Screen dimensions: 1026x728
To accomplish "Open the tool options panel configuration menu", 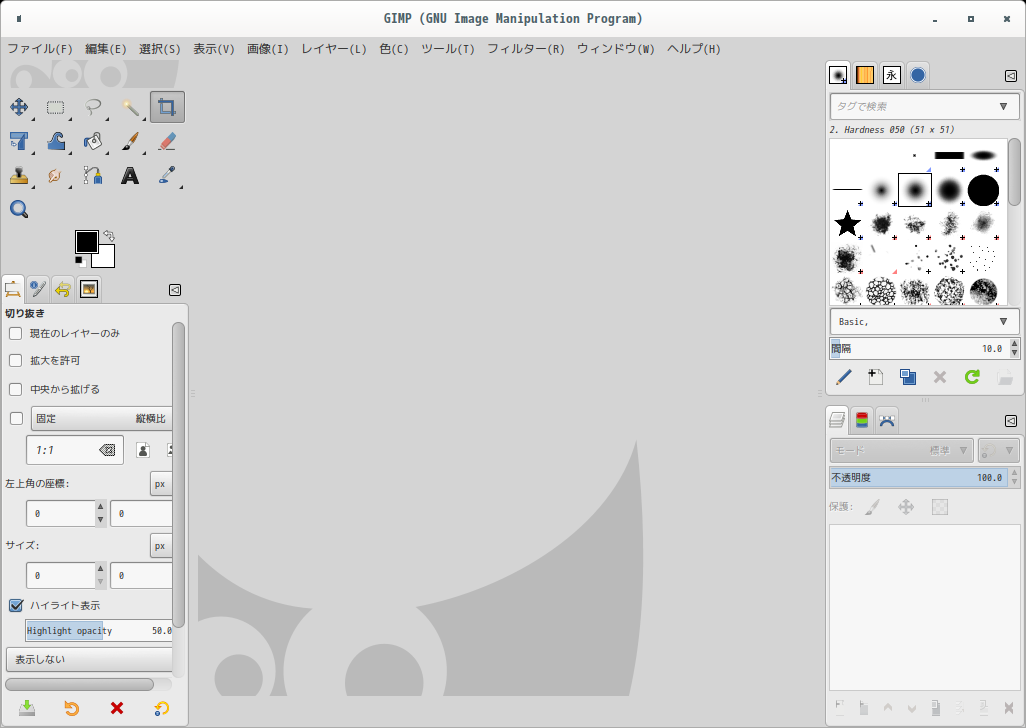I will pos(175,290).
